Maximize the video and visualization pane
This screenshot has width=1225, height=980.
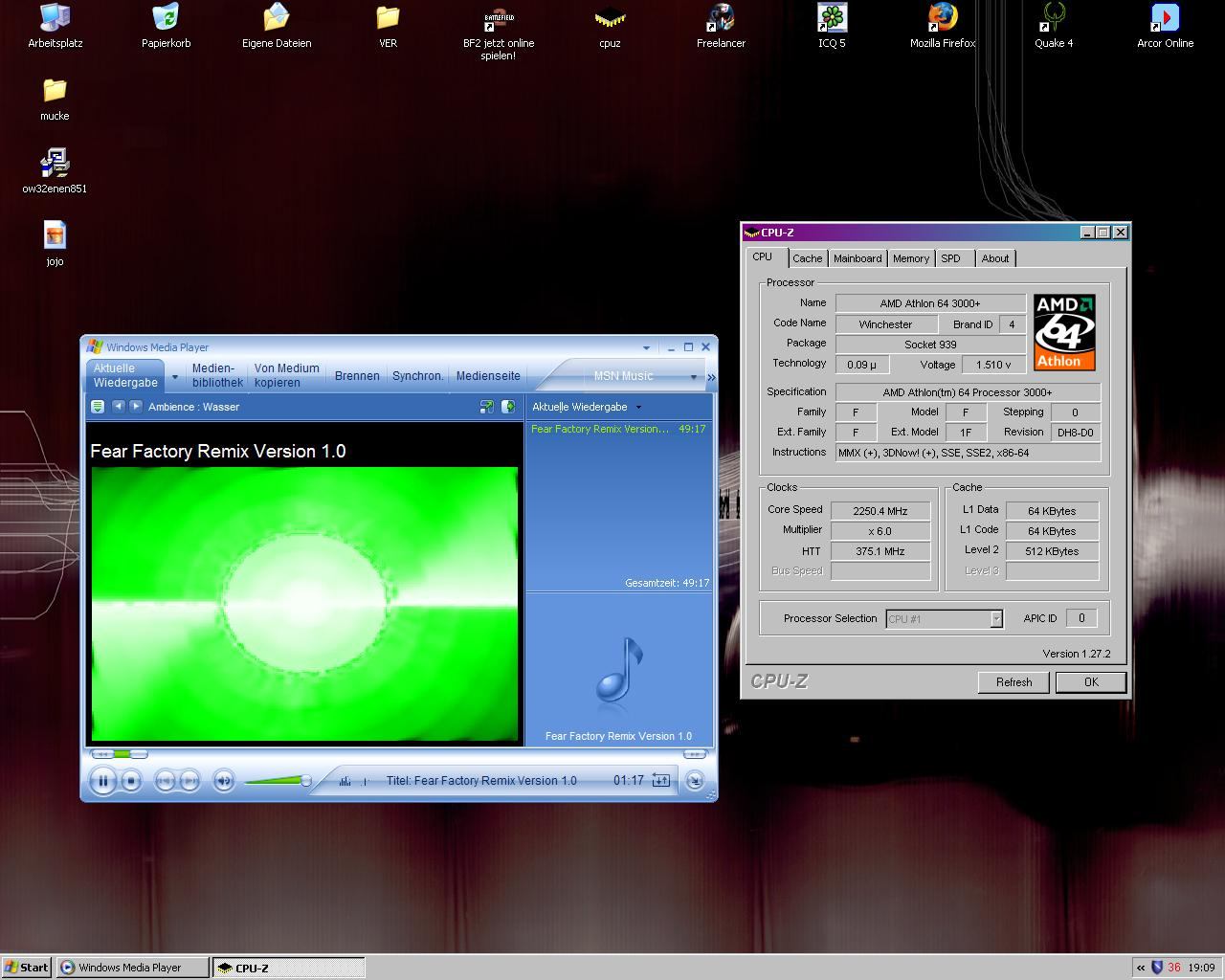pyautogui.click(x=486, y=407)
